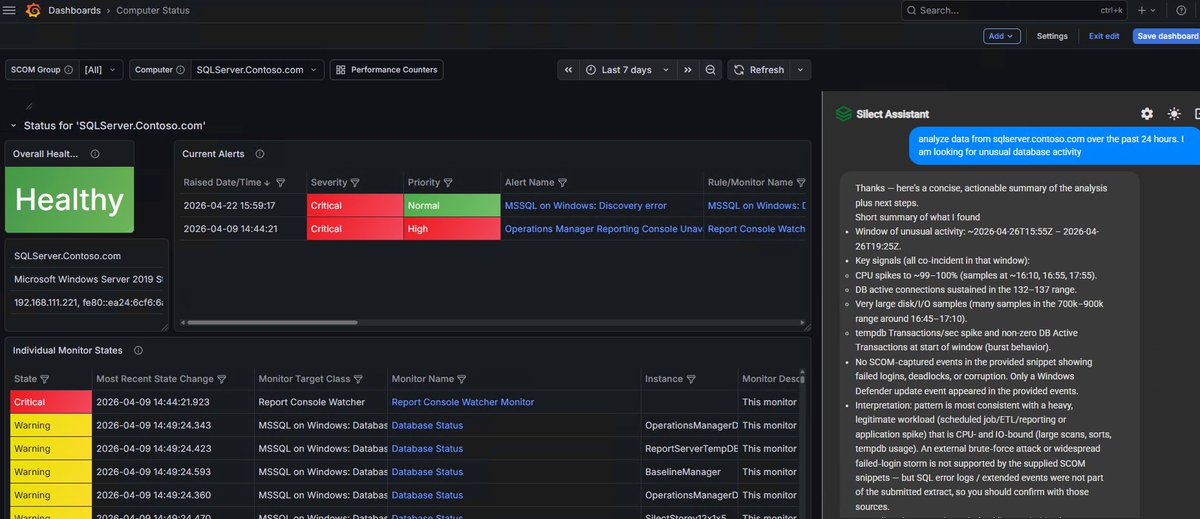Viewport: 1200px width, 519px height.
Task: Show Current Alerts panel info icon
Action: tap(259, 154)
